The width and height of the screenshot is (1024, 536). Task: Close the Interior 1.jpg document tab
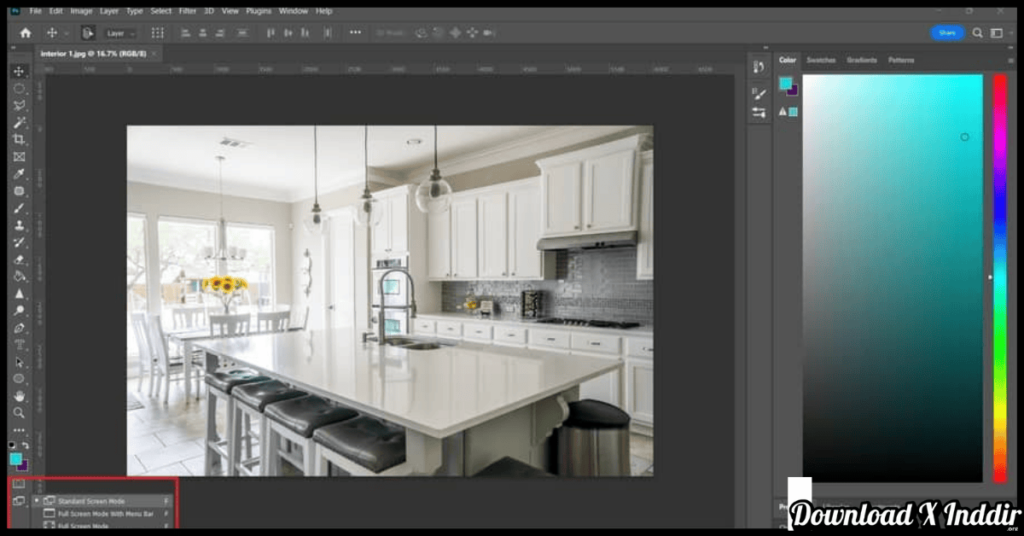pyautogui.click(x=153, y=53)
